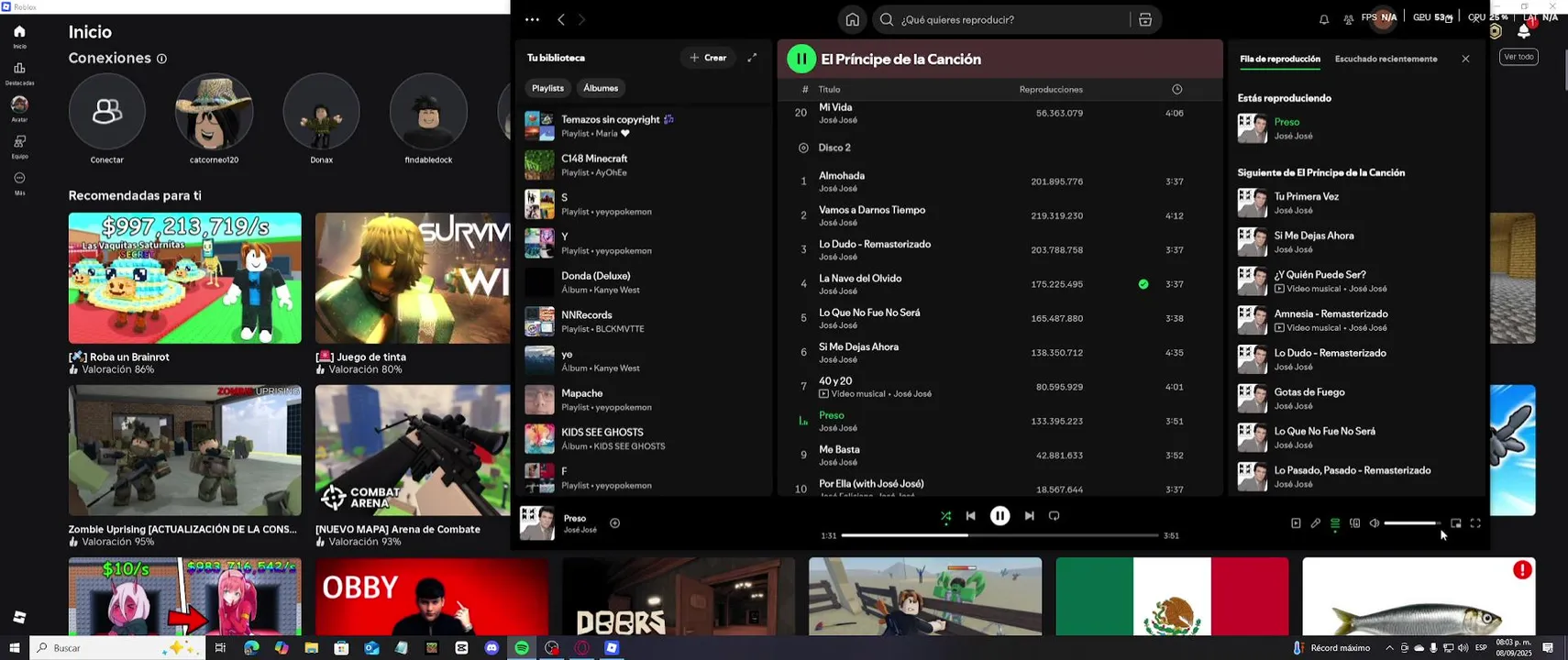This screenshot has width=1568, height=660.
Task: Open Donda (Deluxe) album in library
Action: coord(642,282)
